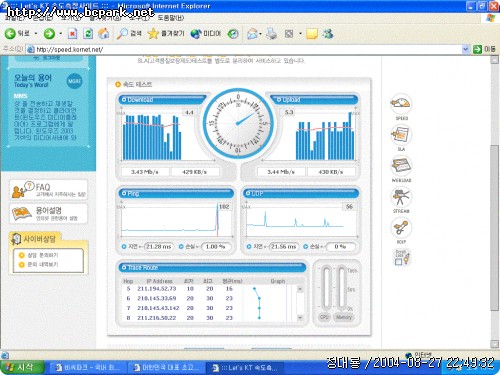500x375 pixels.
Task: Open the Mail envelope toolbar icon
Action: [x=252, y=33]
